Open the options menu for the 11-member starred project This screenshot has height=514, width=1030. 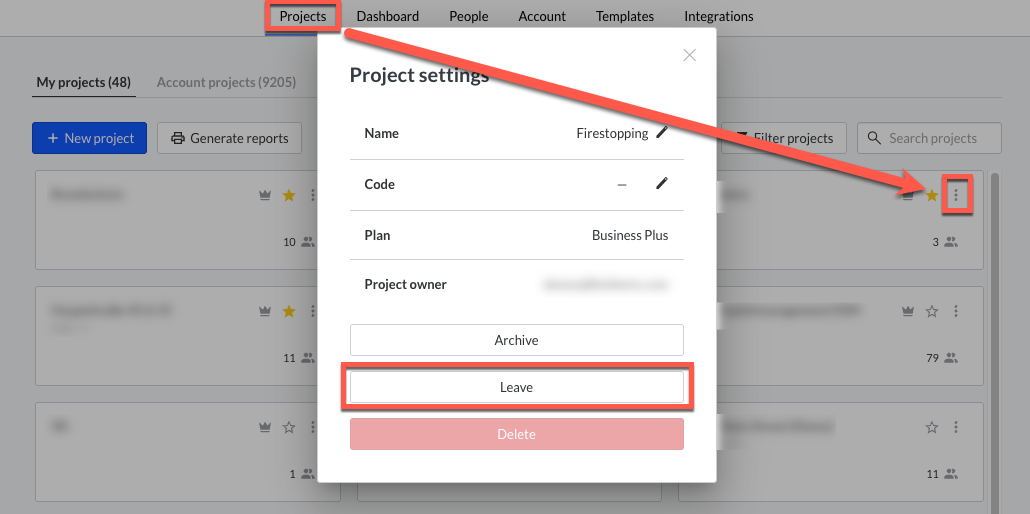click(313, 312)
